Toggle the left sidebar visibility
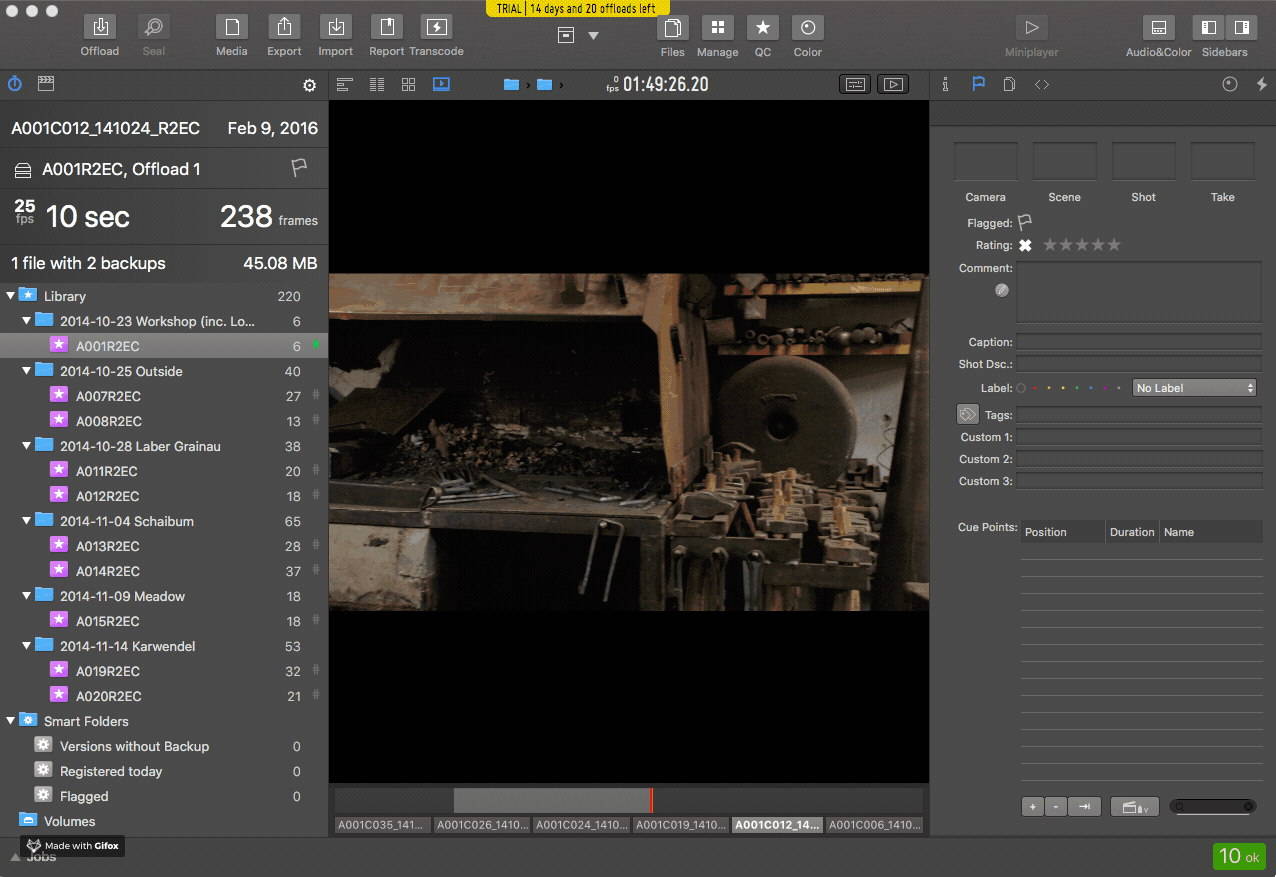The height and width of the screenshot is (877, 1276). point(1209,28)
